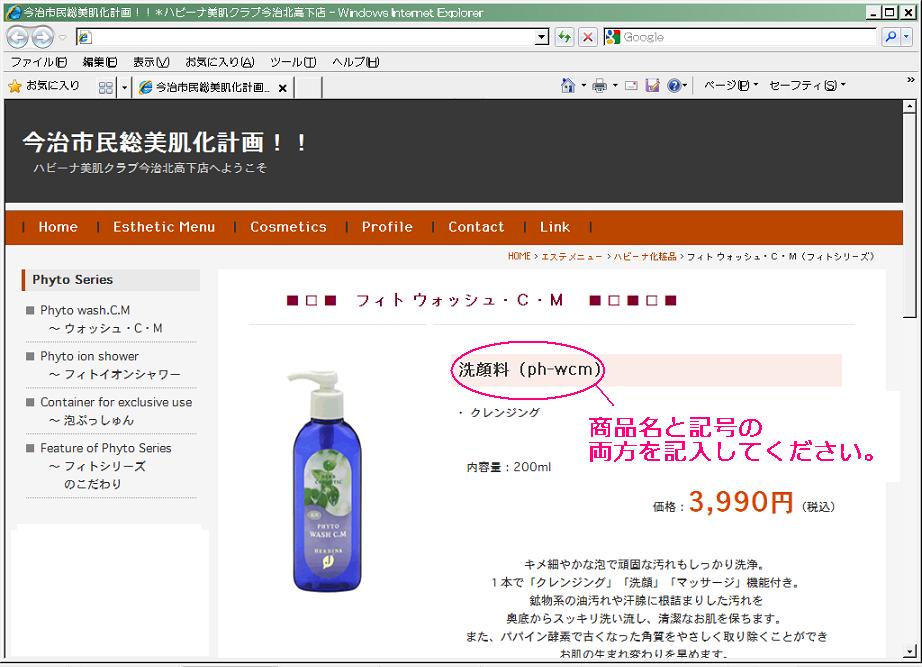Image resolution: width=922 pixels, height=667 pixels.
Task: Open the 編集(E) menu
Action: click(x=99, y=62)
